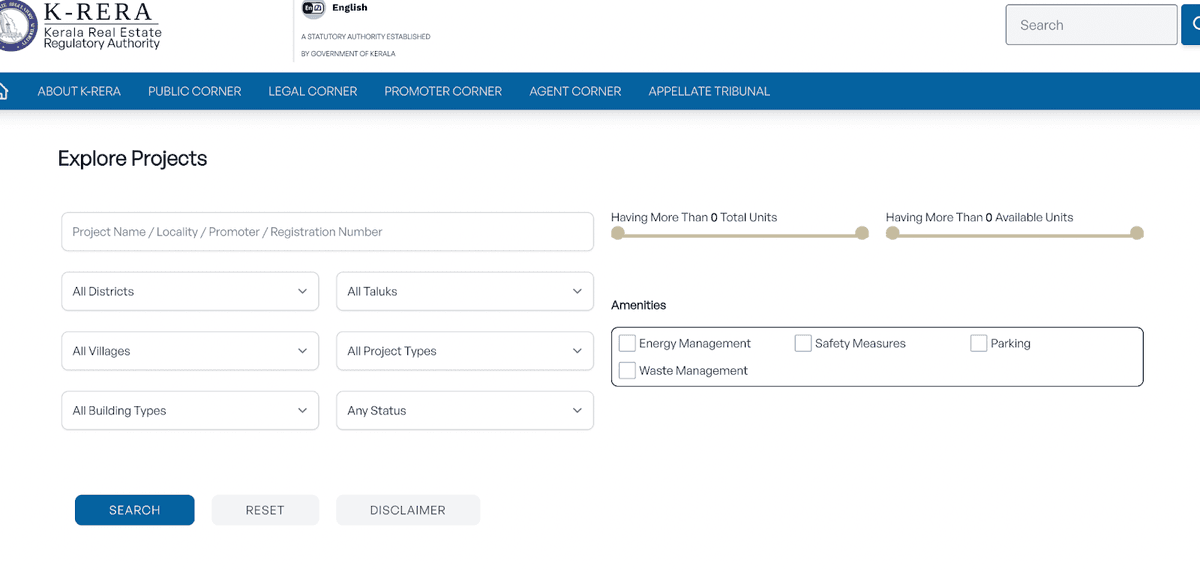Focus the Project Name search input field
1200x572 pixels.
coord(328,232)
